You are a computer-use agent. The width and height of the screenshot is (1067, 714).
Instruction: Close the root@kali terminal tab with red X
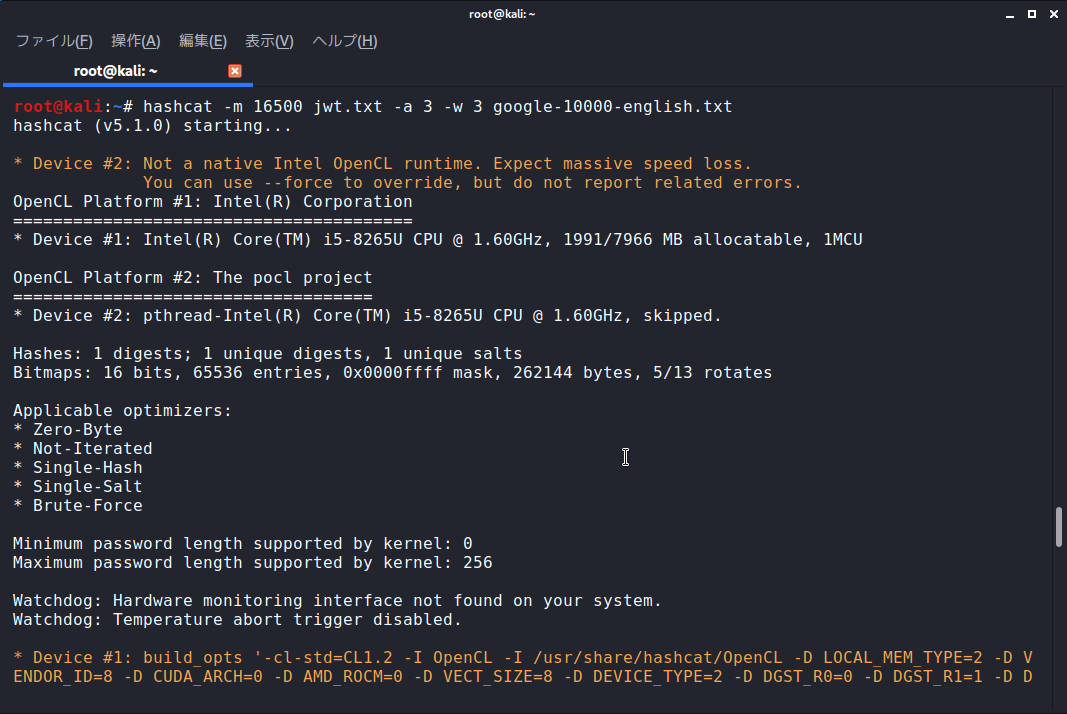[x=235, y=71]
